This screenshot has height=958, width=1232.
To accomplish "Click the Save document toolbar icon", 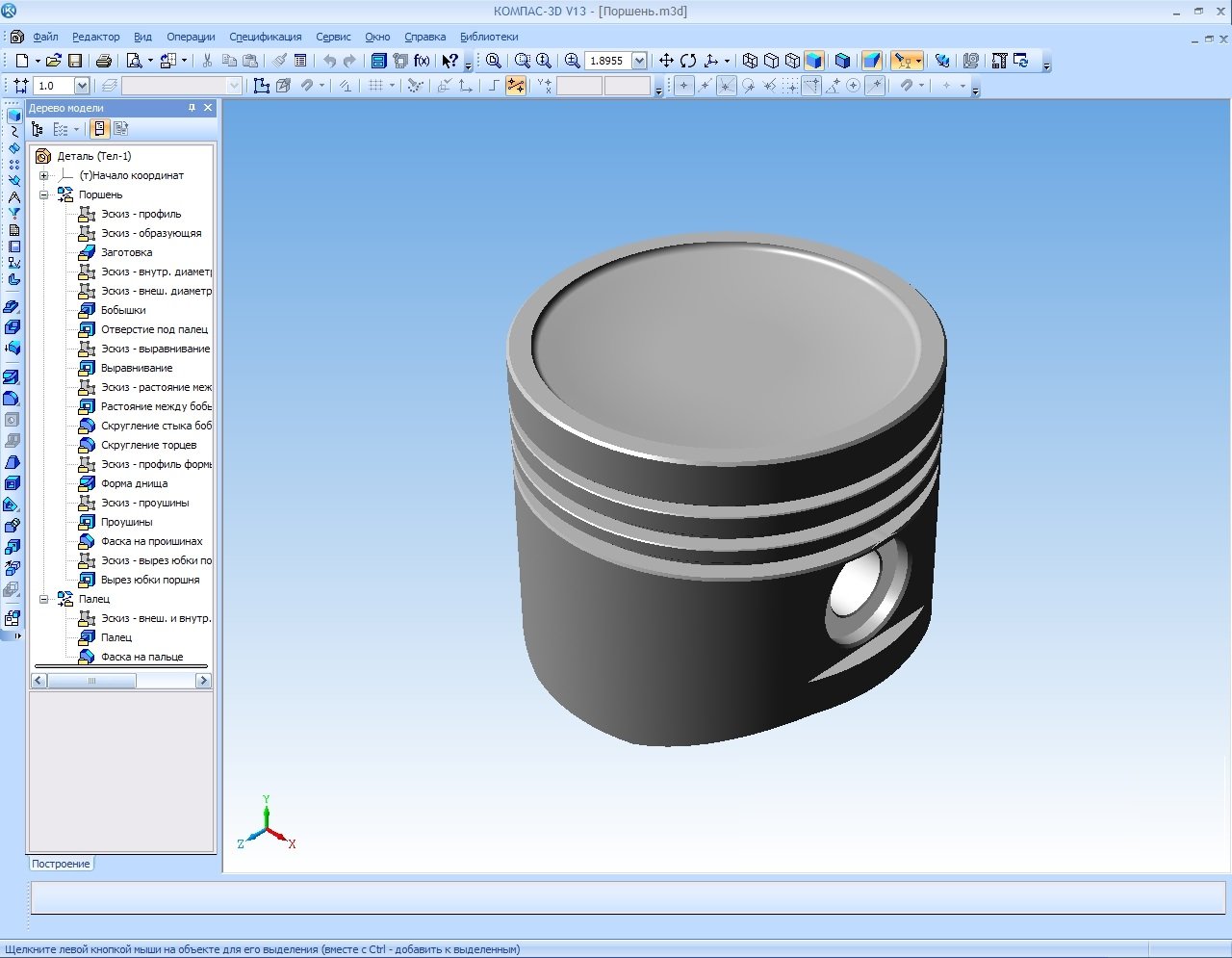I will point(74,61).
